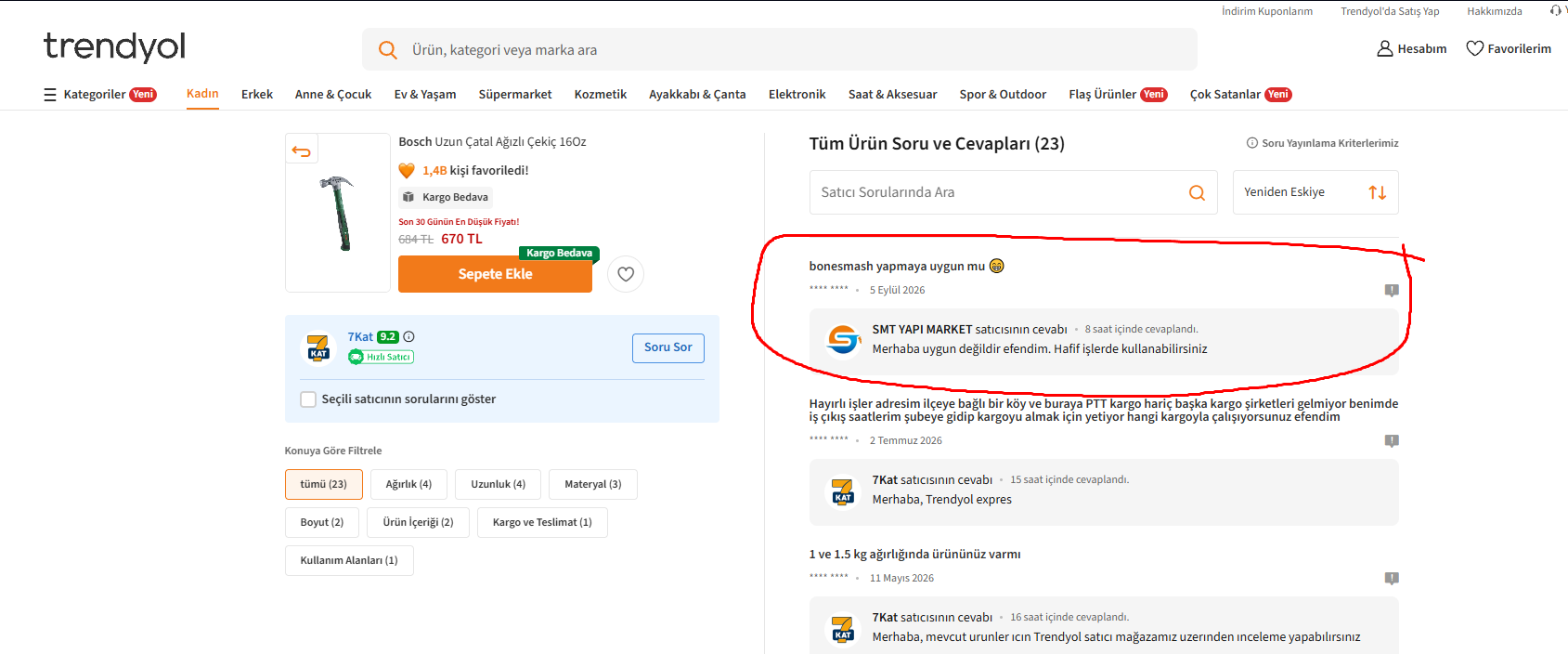Click the Kargo Bedava box icon
This screenshot has width=1568, height=654.
tap(408, 197)
